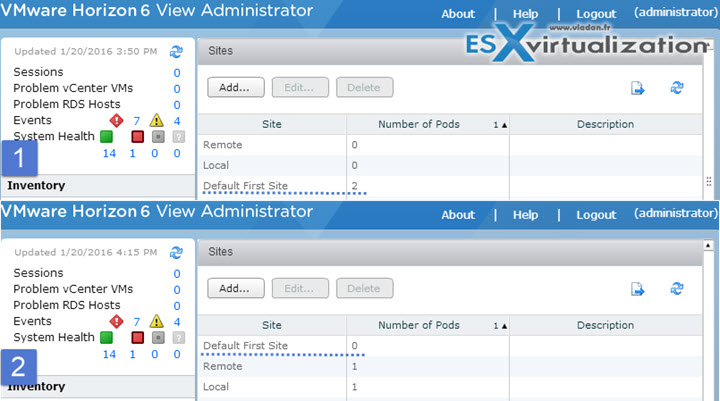Select Remote row in bottom table
Image resolution: width=720 pixels, height=401 pixels.
pyautogui.click(x=450, y=367)
